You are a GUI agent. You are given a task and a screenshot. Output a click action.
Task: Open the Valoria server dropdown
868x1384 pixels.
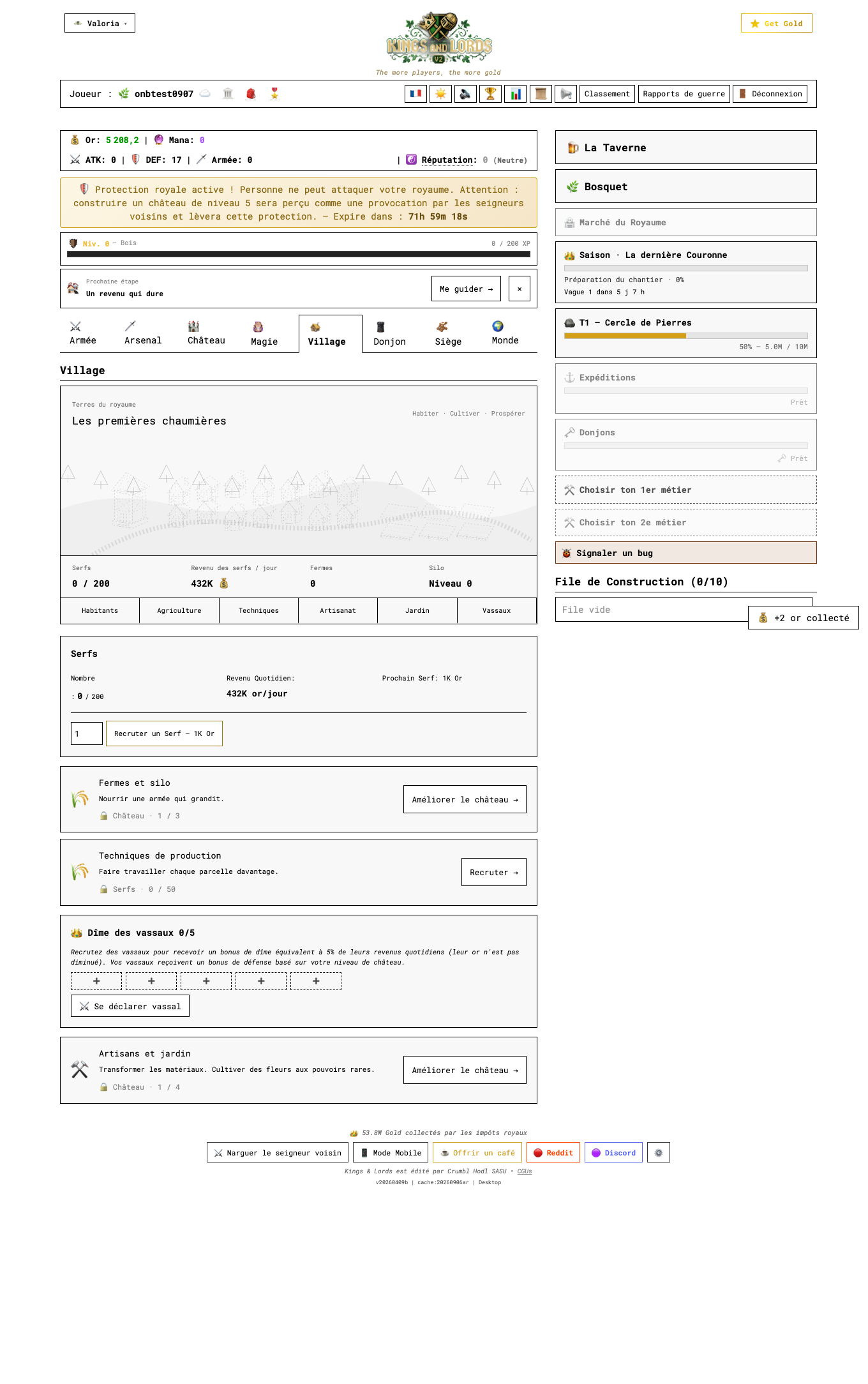tap(100, 23)
